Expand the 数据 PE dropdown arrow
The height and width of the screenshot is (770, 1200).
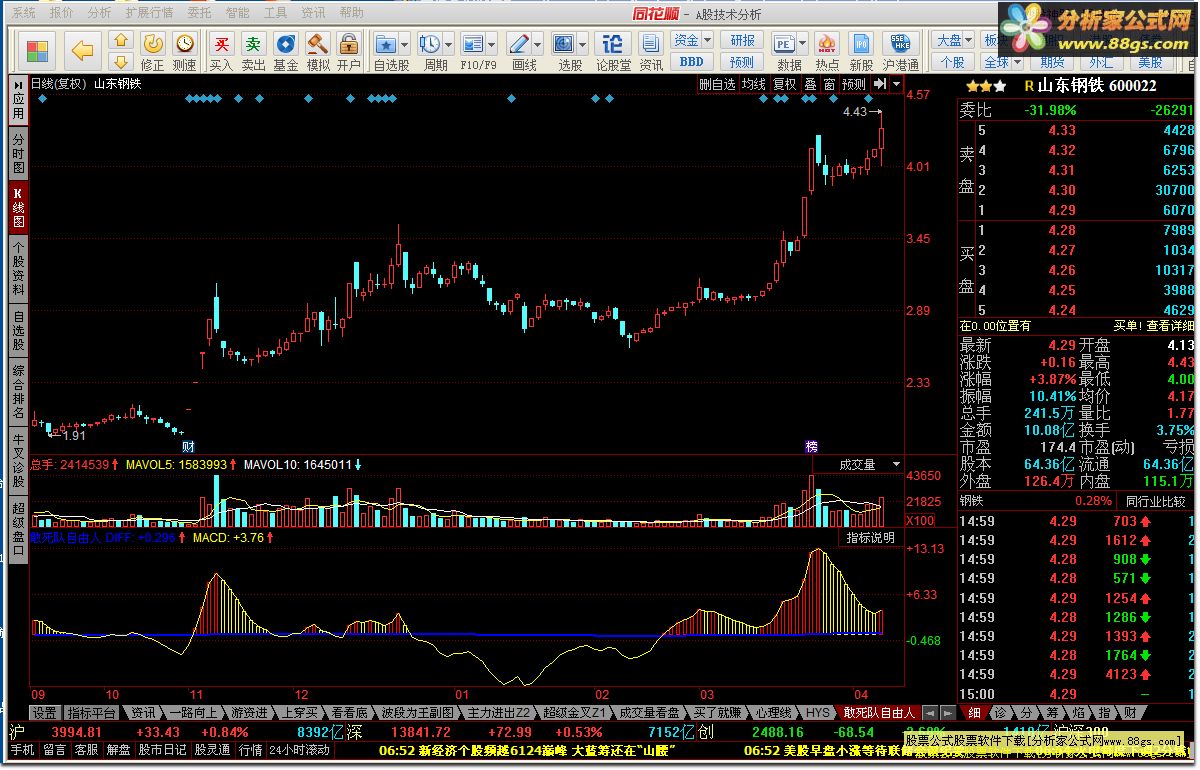pos(803,44)
